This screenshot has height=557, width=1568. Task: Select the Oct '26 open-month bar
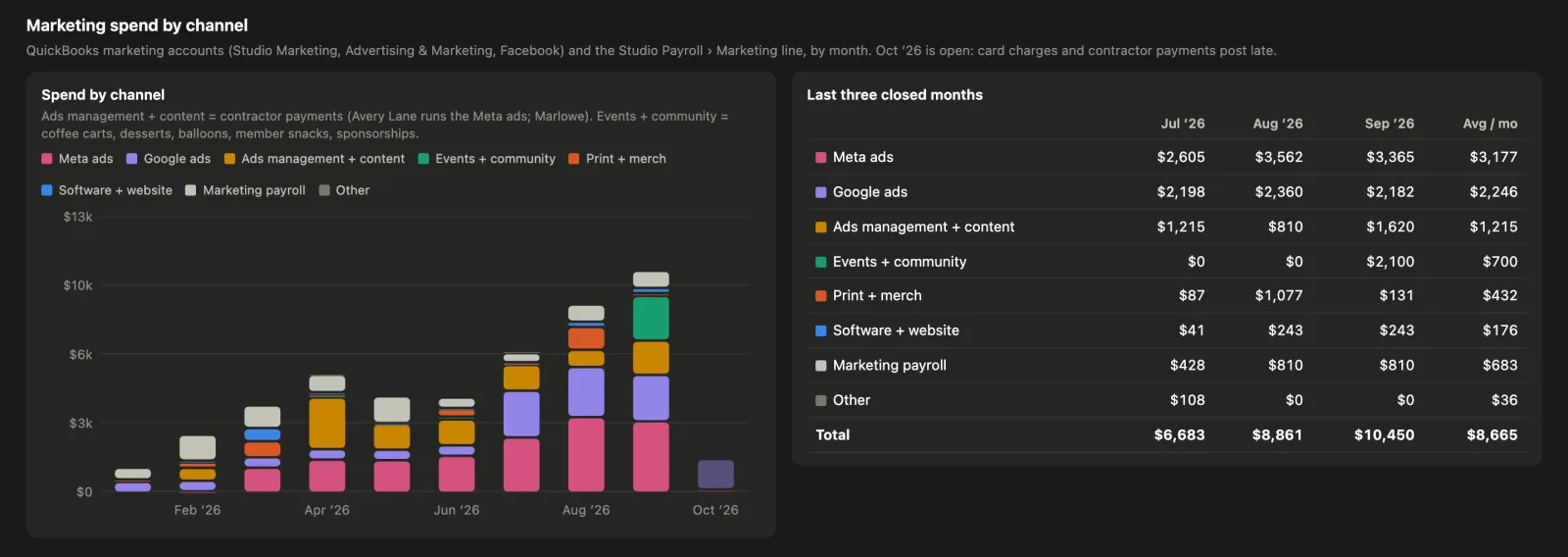[715, 475]
